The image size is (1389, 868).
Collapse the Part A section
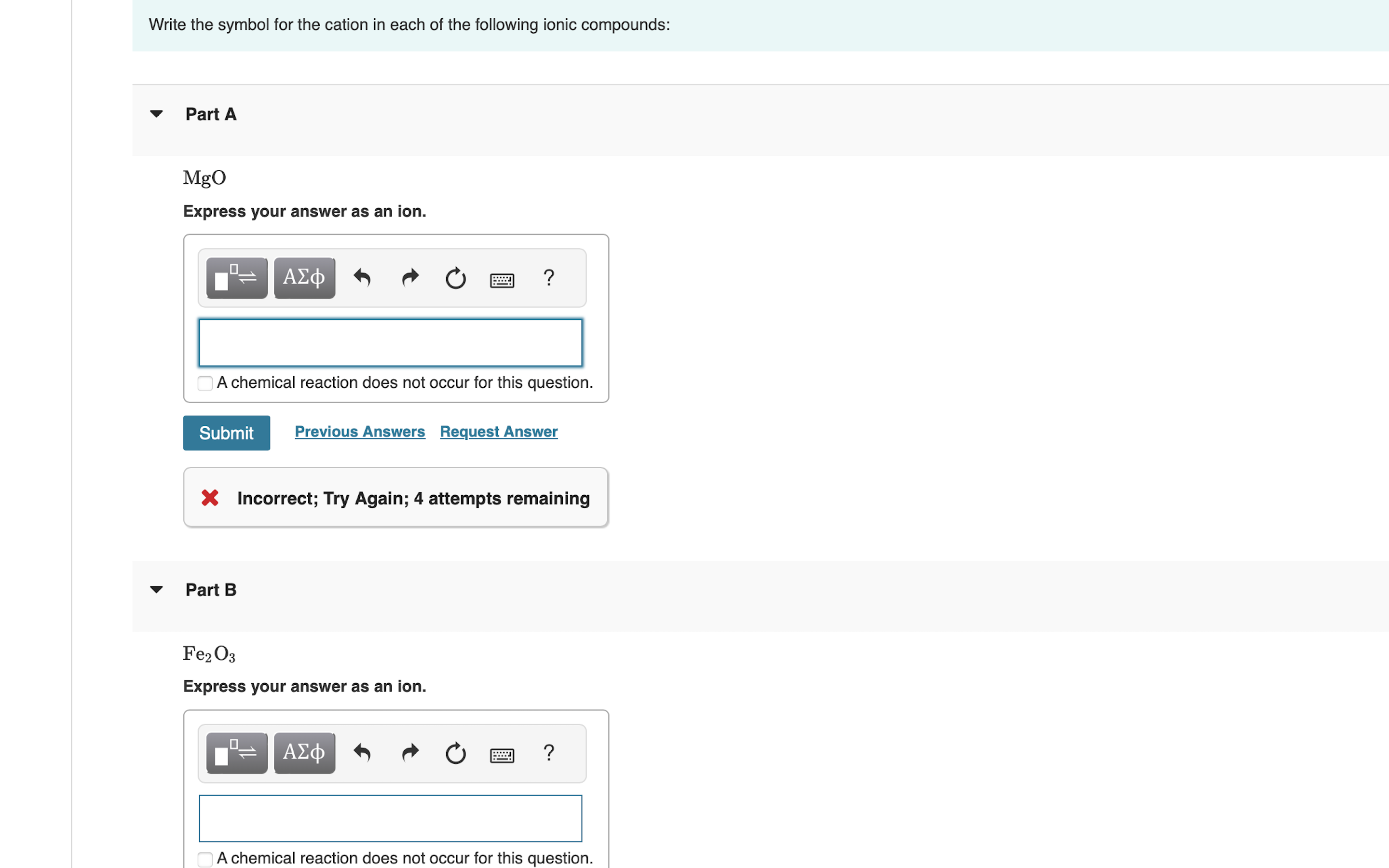pyautogui.click(x=157, y=114)
